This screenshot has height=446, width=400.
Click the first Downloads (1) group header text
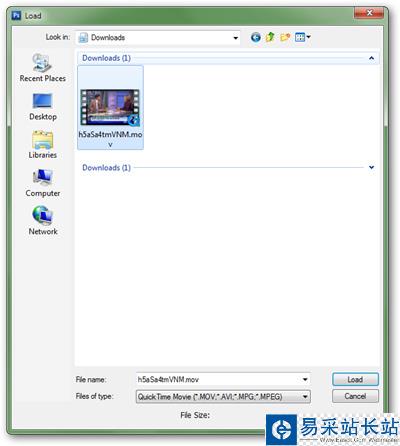(x=106, y=58)
